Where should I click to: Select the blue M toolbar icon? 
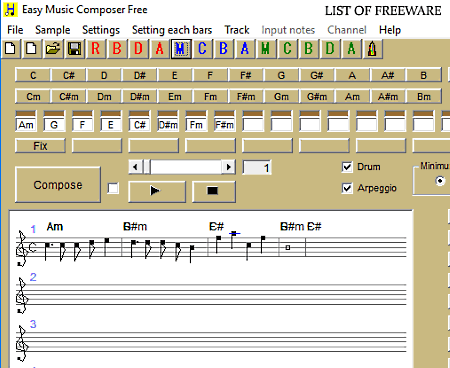[x=181, y=49]
